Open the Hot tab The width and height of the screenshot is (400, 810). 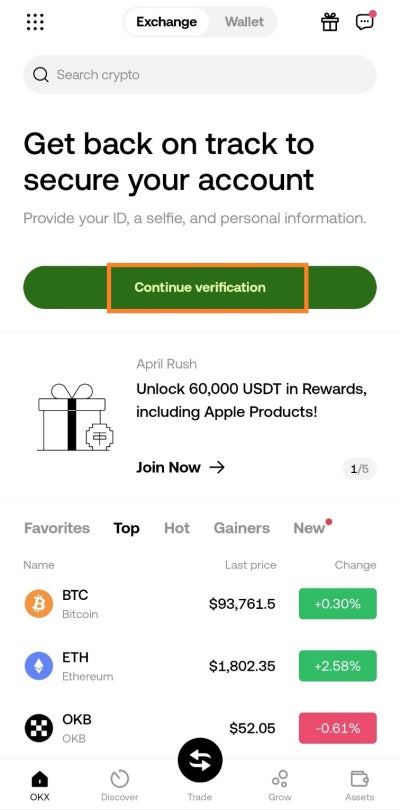click(x=177, y=528)
